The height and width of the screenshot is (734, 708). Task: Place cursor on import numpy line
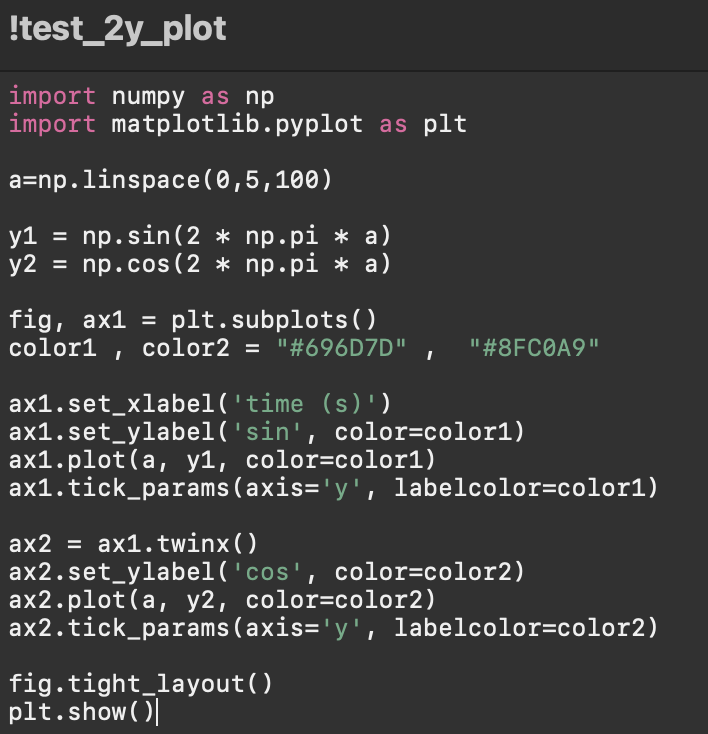141,97
